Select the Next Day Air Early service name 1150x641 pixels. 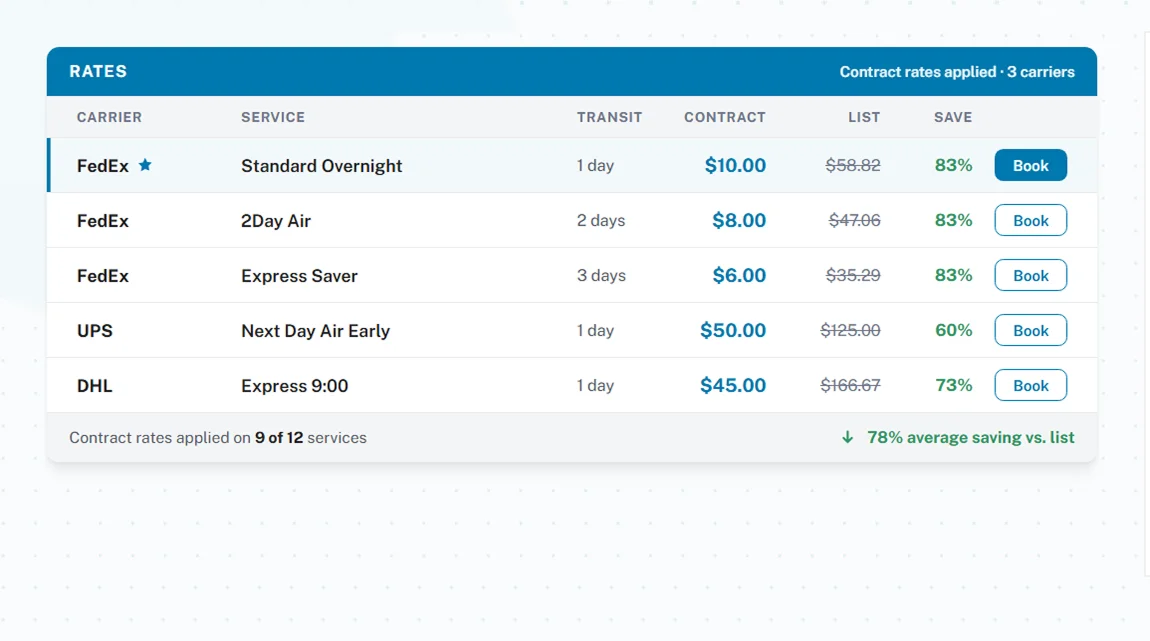[x=315, y=331]
